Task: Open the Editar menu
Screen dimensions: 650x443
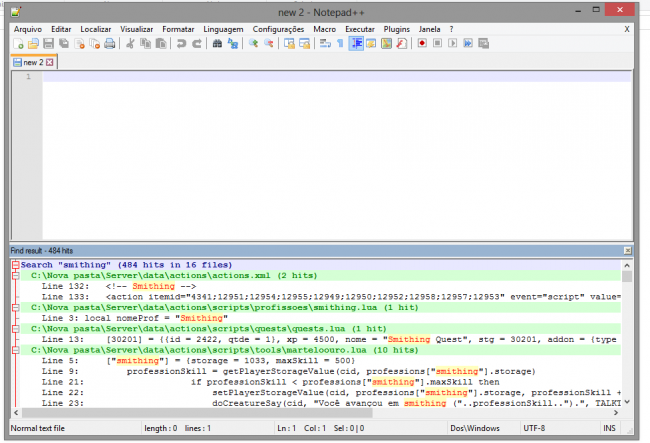Action: (x=61, y=29)
